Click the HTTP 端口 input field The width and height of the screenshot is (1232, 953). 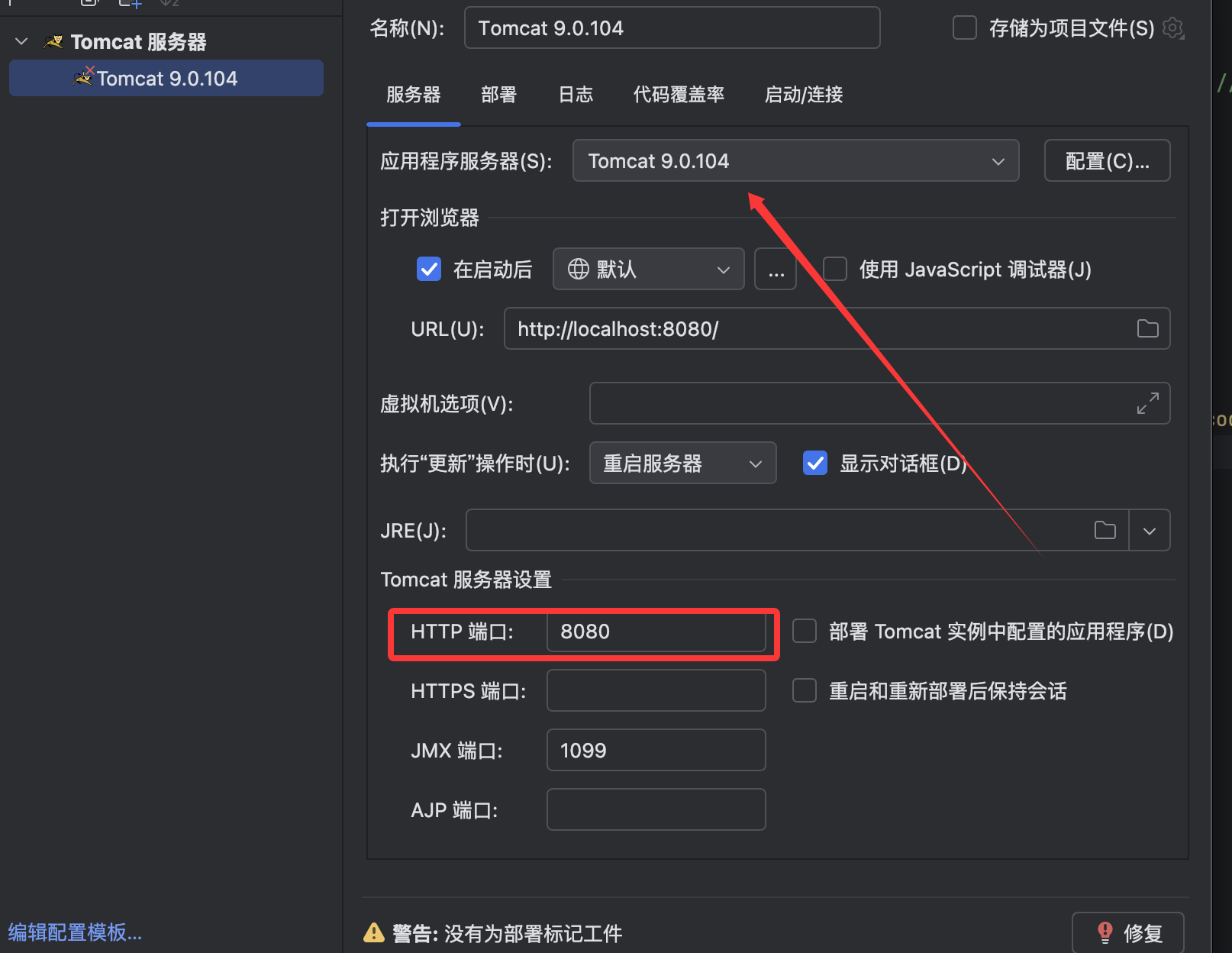click(x=656, y=632)
